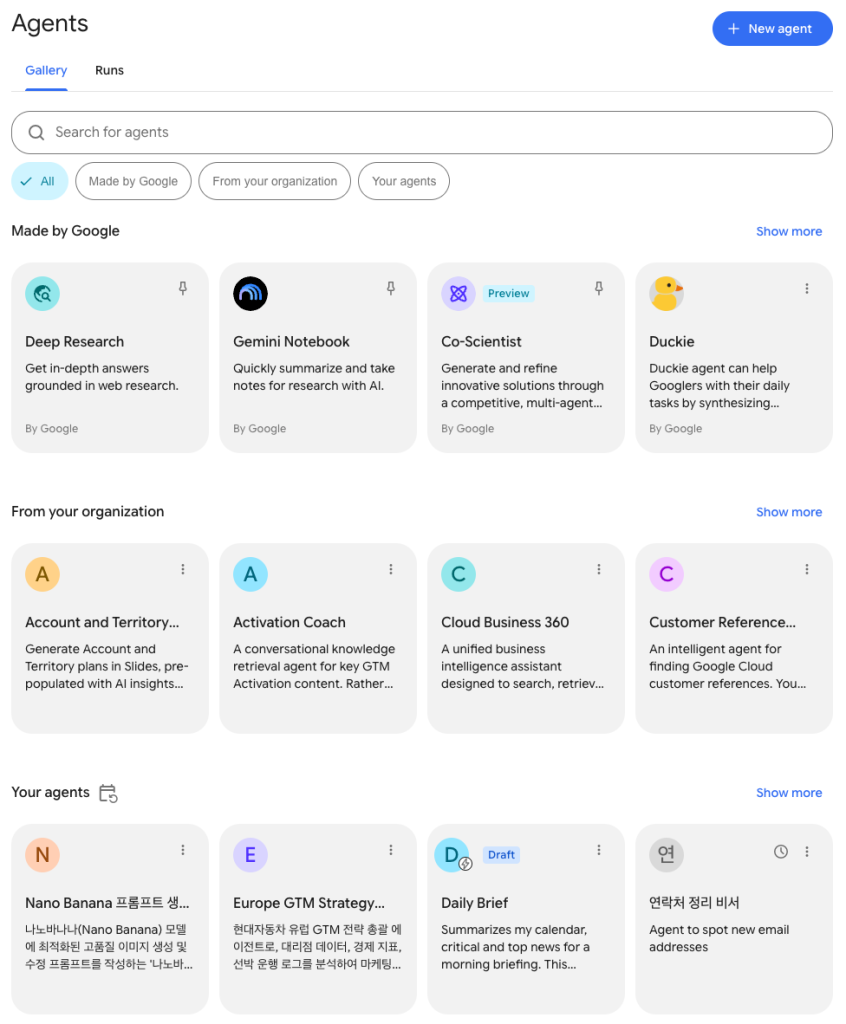Viewport: 846px width, 1024px height.
Task: Open Europe GTM Strategy card options menu
Action: pos(391,850)
